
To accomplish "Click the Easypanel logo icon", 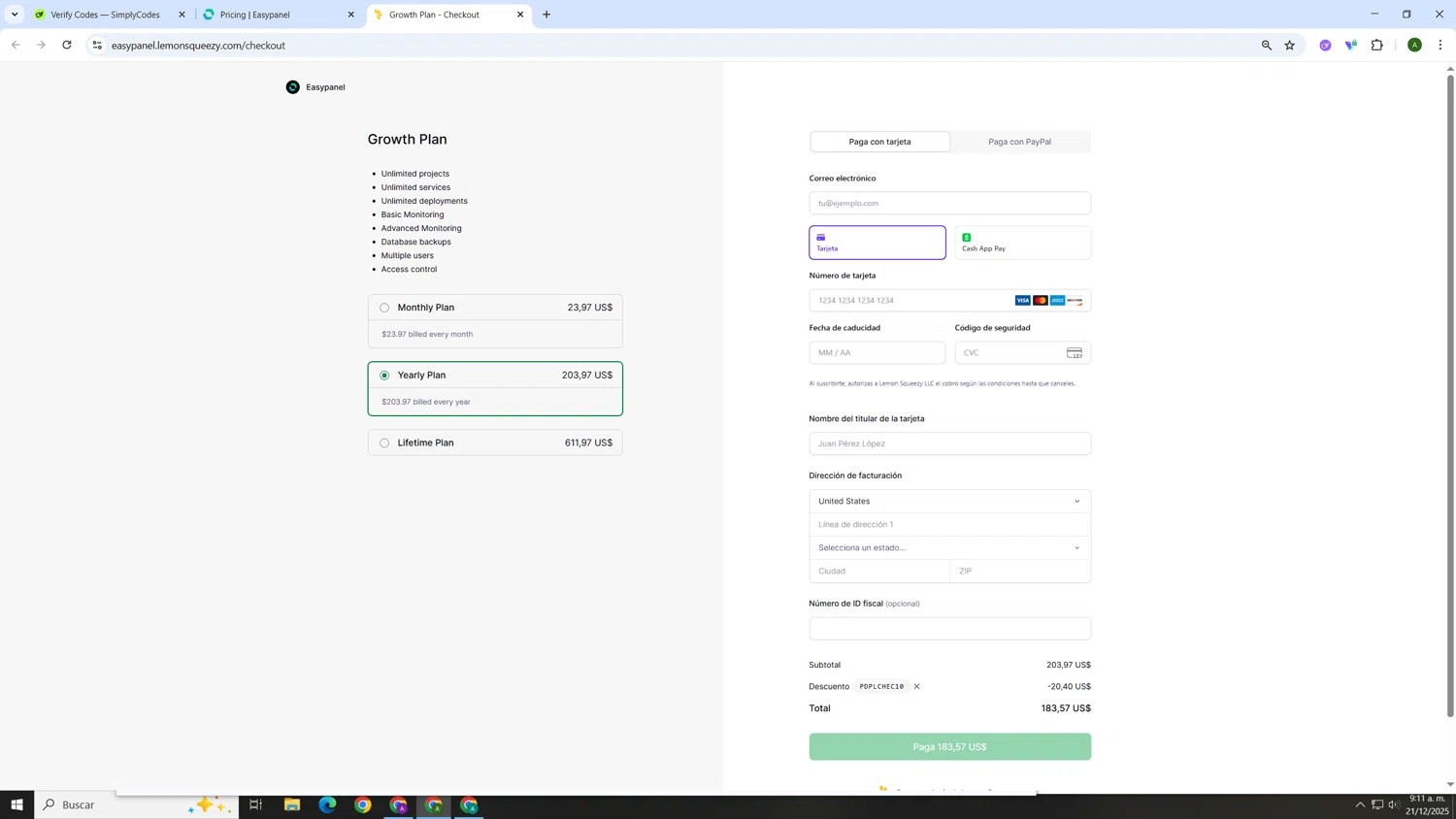I will (x=292, y=87).
